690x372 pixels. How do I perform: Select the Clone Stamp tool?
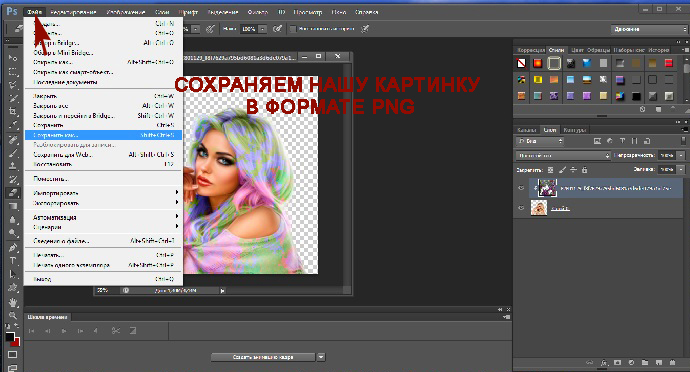tap(13, 166)
